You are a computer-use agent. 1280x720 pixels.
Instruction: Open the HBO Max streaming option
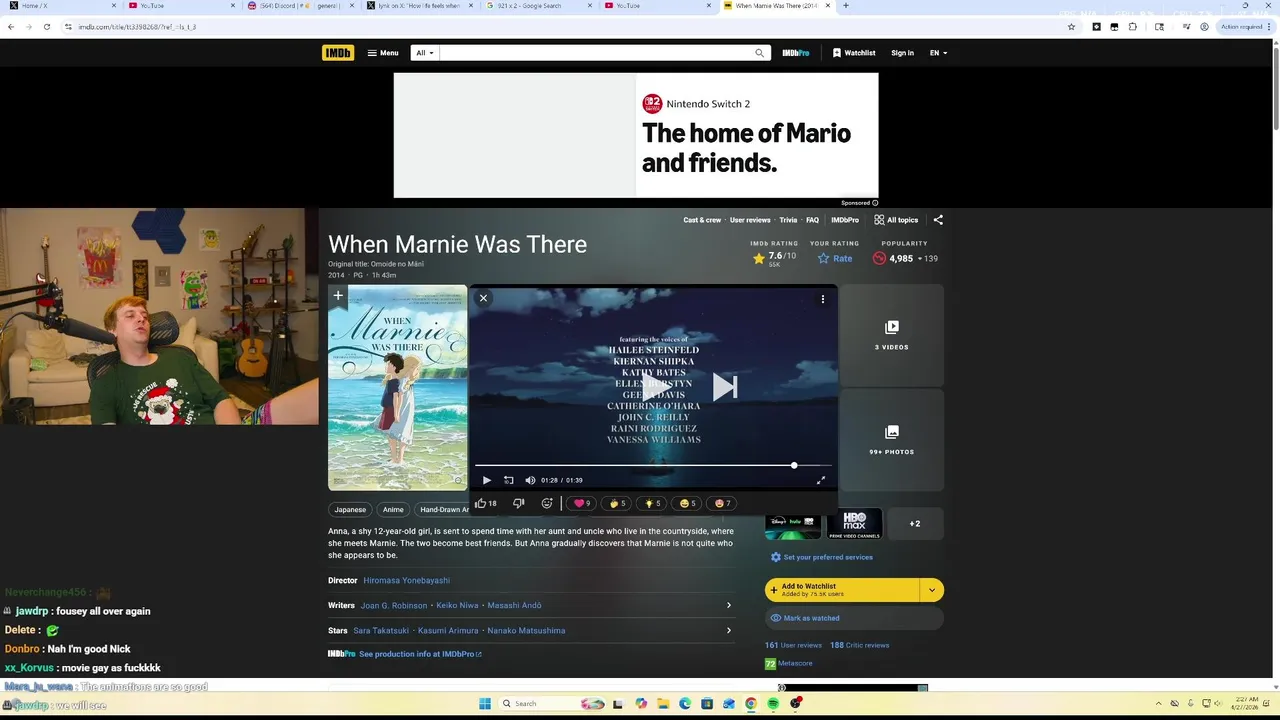[854, 523]
